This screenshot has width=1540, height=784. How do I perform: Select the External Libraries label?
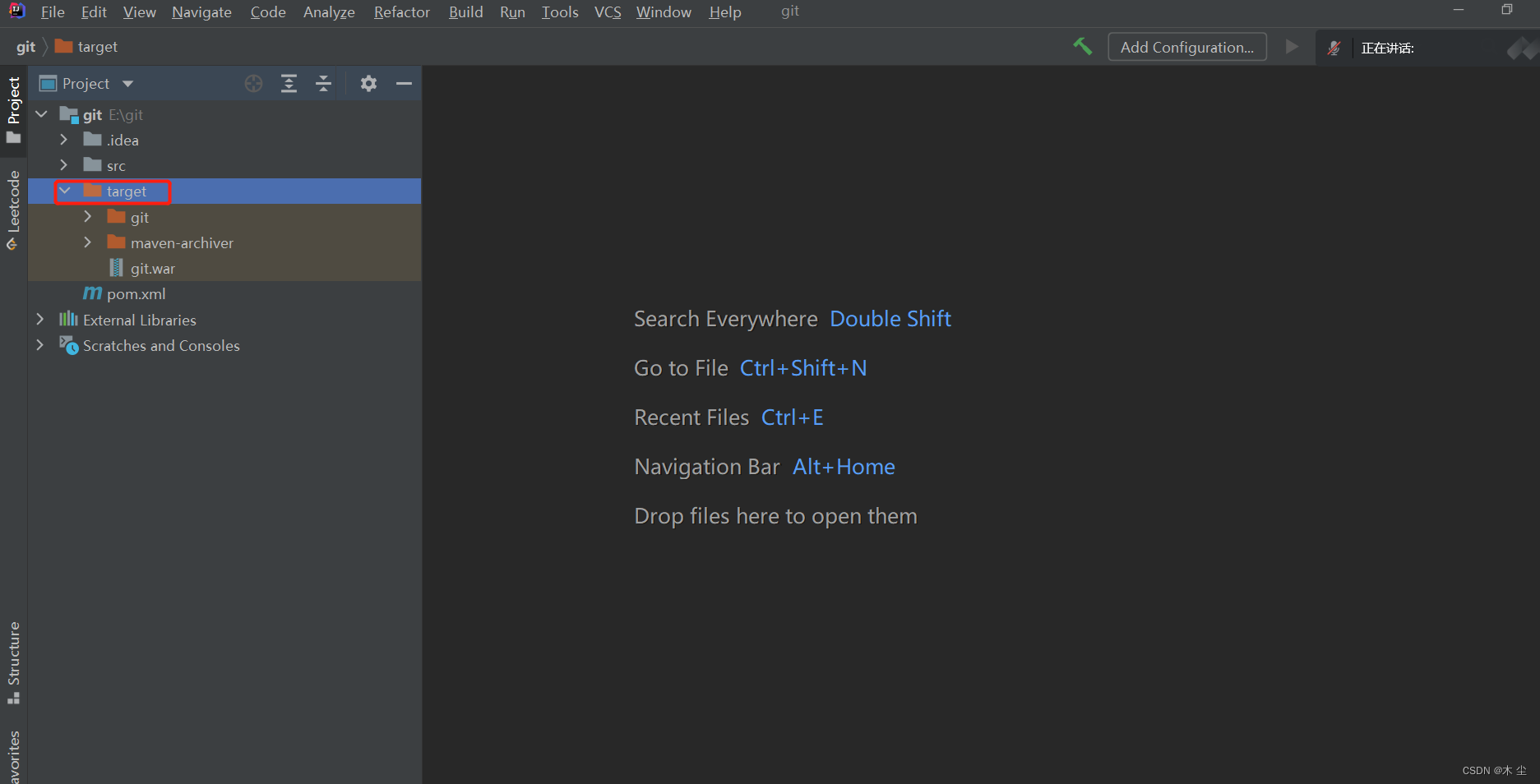coord(140,320)
